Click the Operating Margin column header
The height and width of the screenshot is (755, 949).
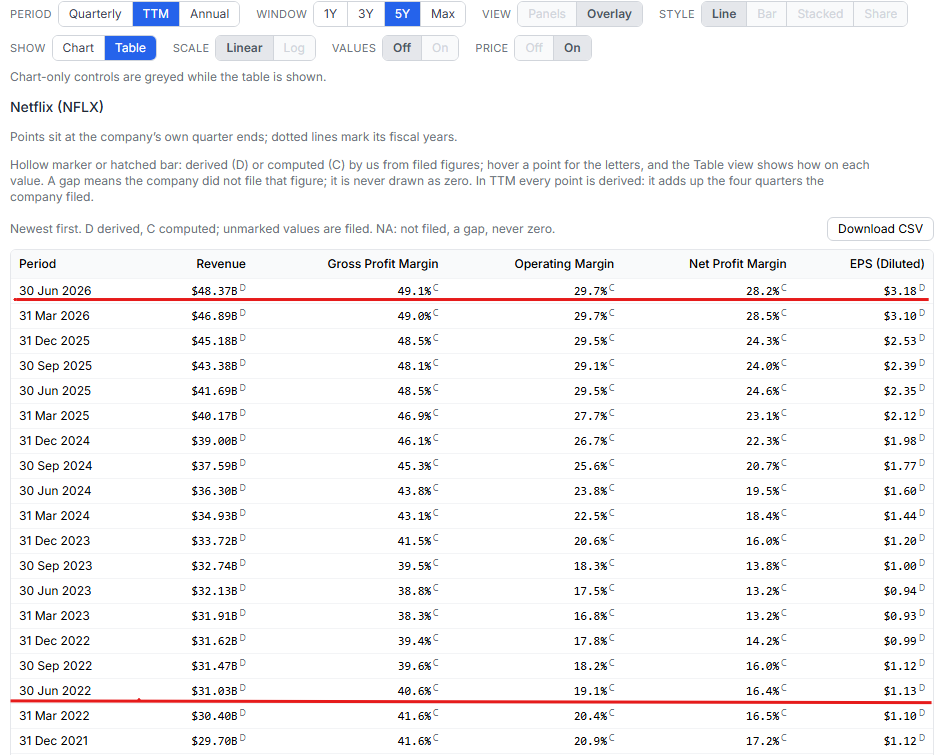click(564, 264)
